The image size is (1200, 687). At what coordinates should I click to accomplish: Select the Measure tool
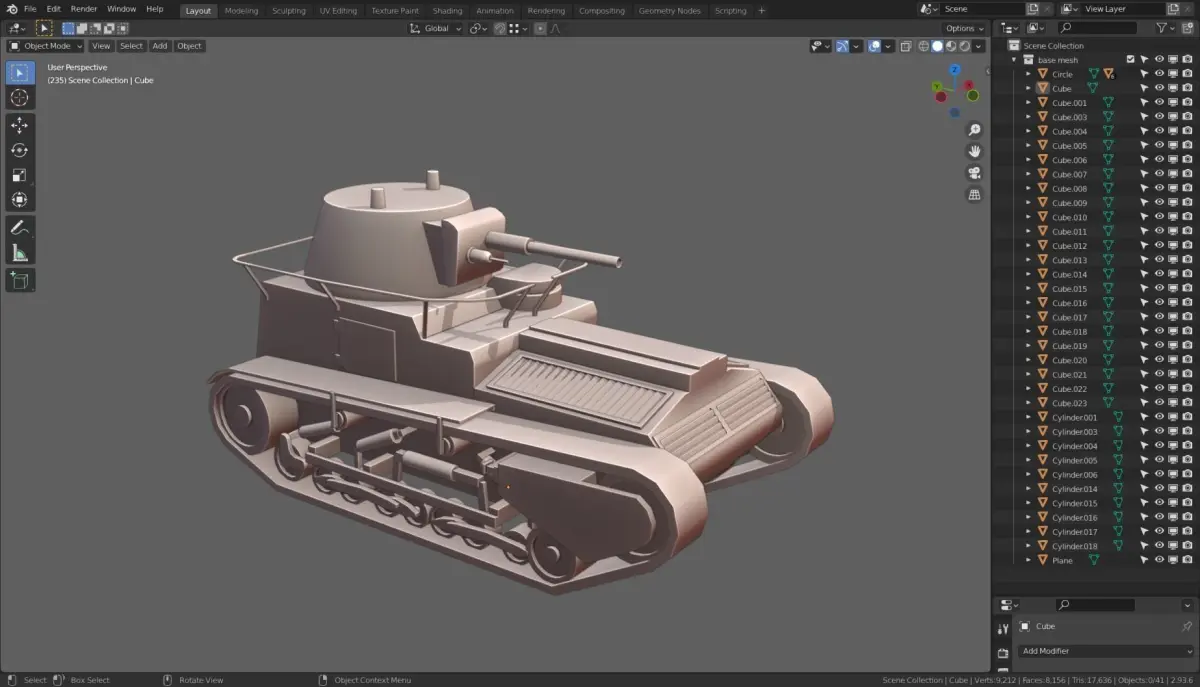(19, 253)
